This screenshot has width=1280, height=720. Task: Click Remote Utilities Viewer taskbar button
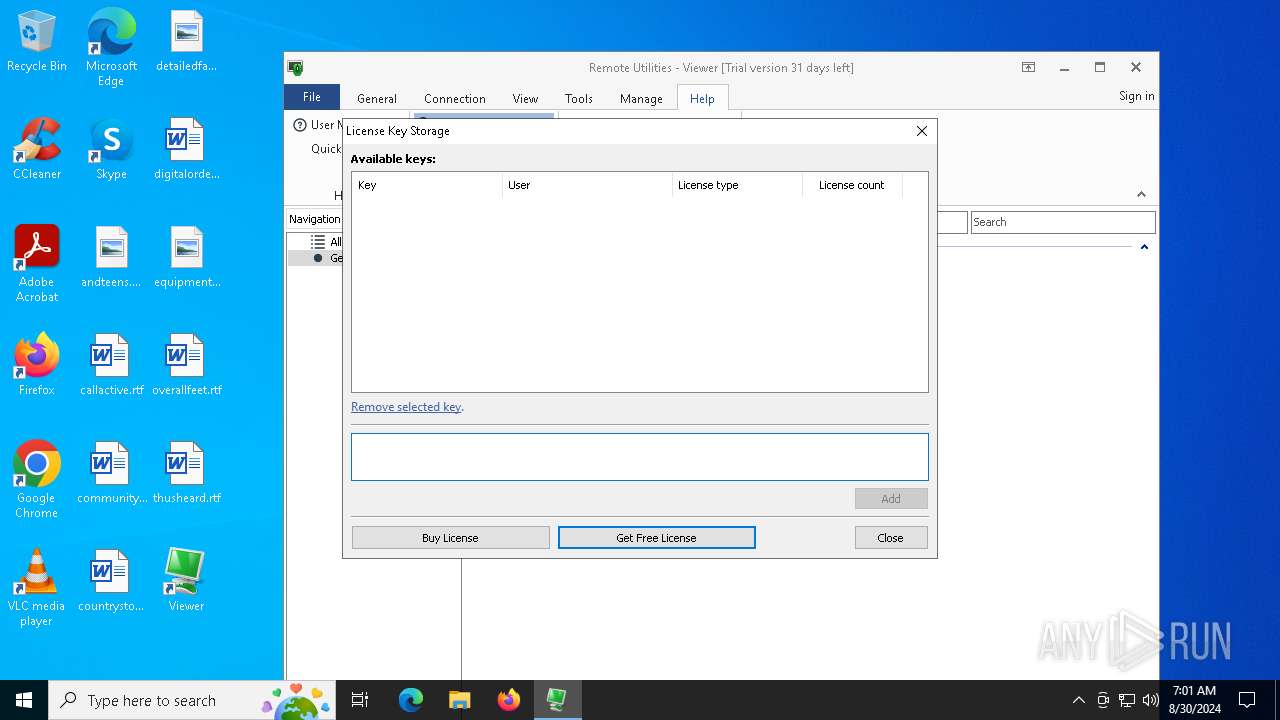point(557,700)
